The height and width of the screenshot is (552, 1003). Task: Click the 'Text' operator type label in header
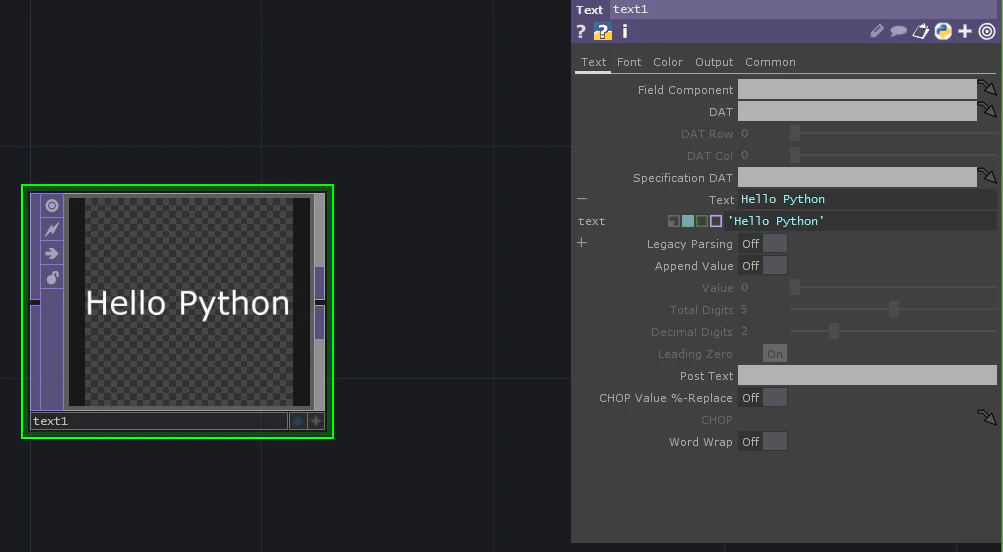pyautogui.click(x=589, y=10)
